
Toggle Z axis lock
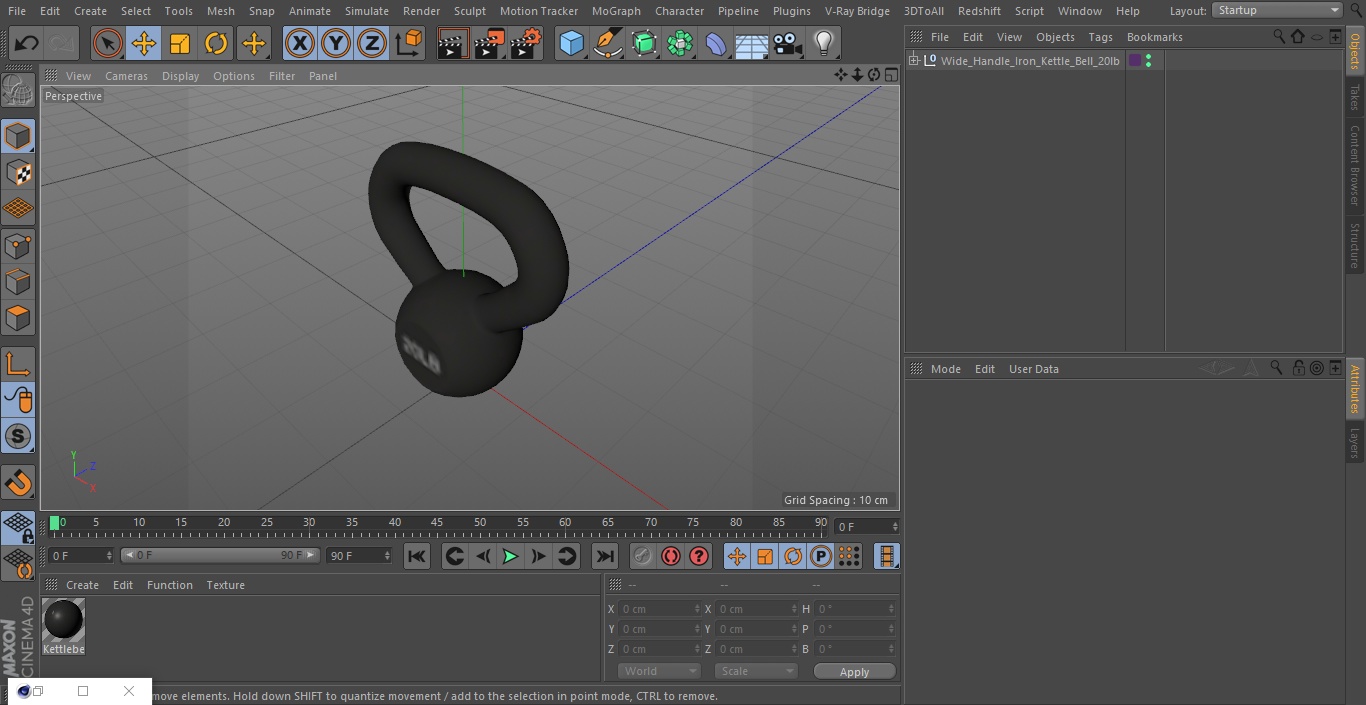click(372, 43)
